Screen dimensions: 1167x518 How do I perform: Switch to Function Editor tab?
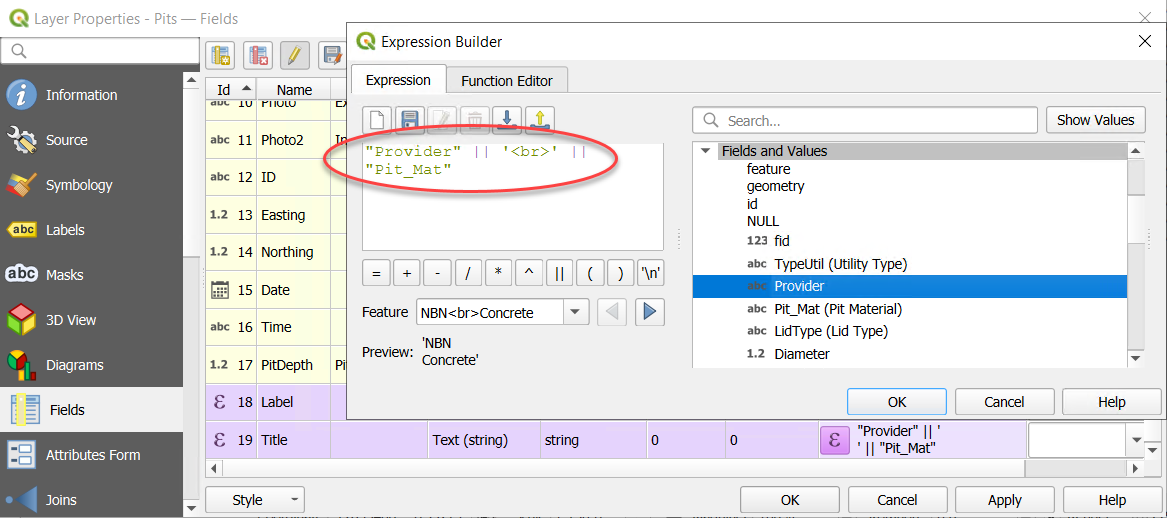pos(507,80)
